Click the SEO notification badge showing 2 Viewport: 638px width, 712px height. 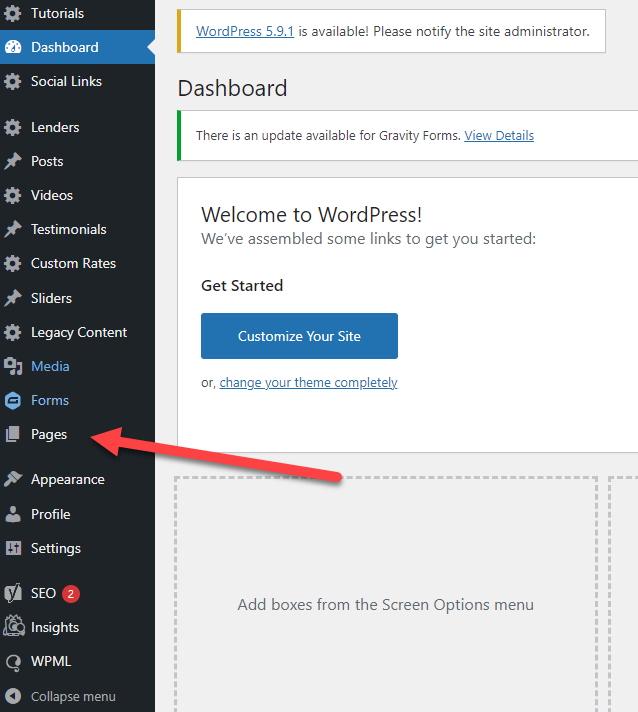point(71,593)
